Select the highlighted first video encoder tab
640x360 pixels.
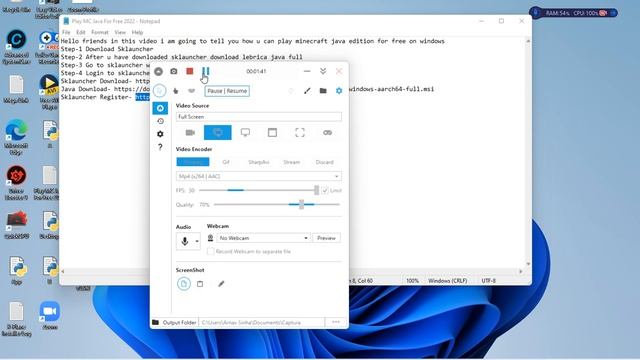coord(193,162)
